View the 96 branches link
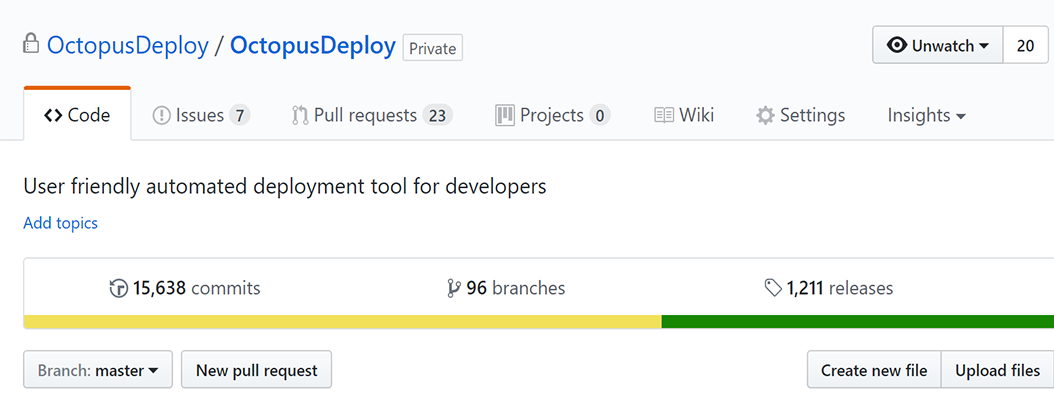1054x396 pixels. pos(506,289)
